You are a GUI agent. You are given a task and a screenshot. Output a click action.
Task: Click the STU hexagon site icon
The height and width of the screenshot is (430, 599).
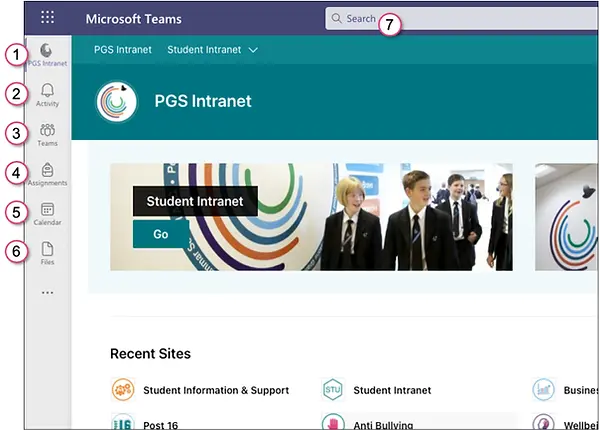[333, 390]
